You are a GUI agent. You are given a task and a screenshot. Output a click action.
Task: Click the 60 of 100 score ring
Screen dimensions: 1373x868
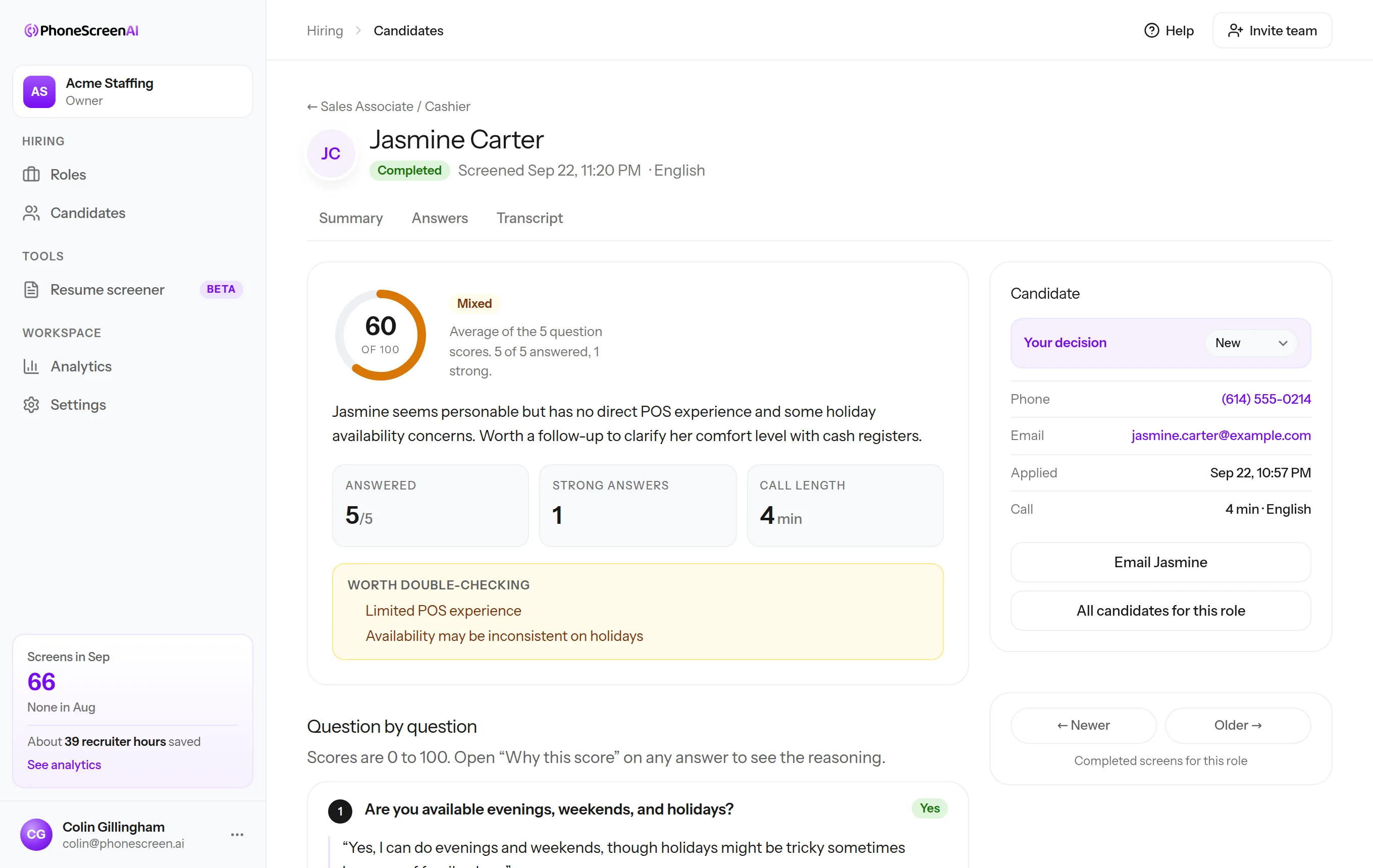380,335
